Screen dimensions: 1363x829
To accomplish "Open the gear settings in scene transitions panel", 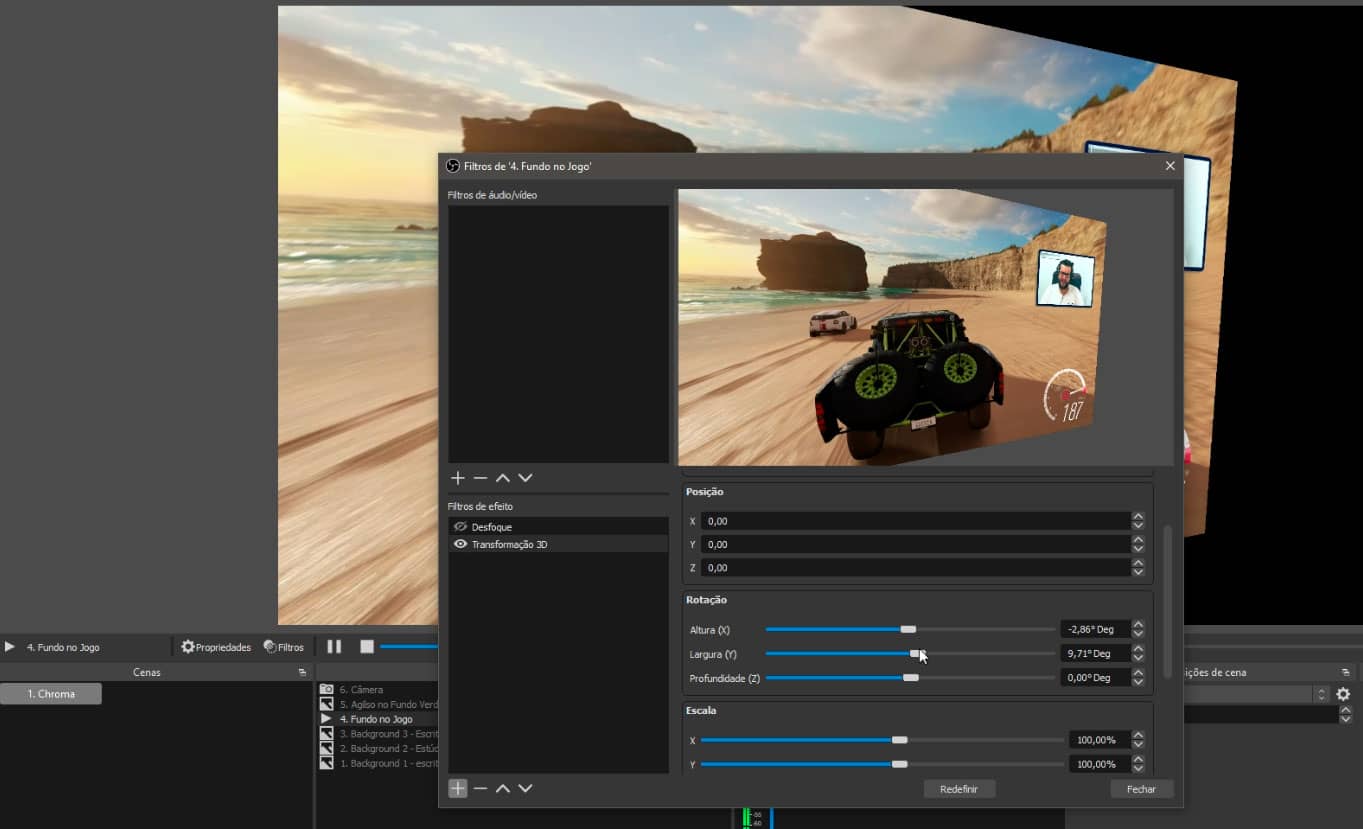I will 1343,694.
